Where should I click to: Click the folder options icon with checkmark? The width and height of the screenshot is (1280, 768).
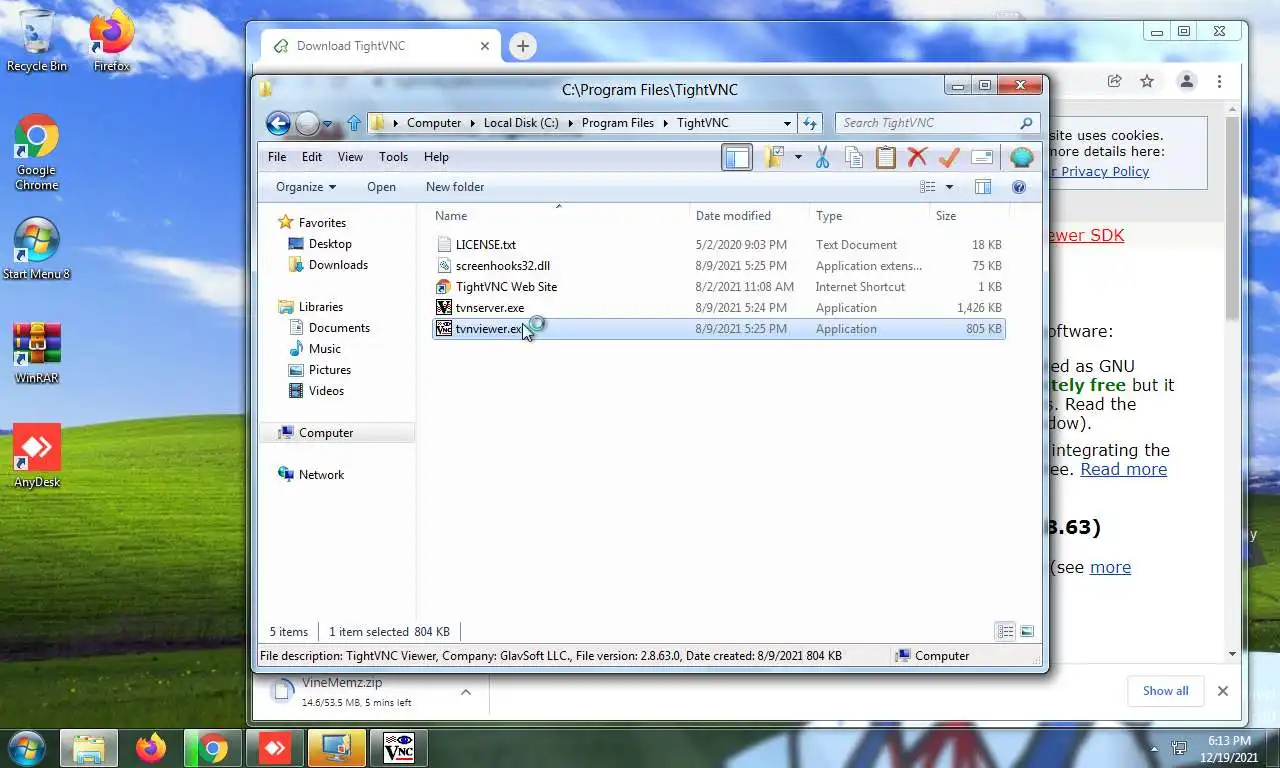774,157
